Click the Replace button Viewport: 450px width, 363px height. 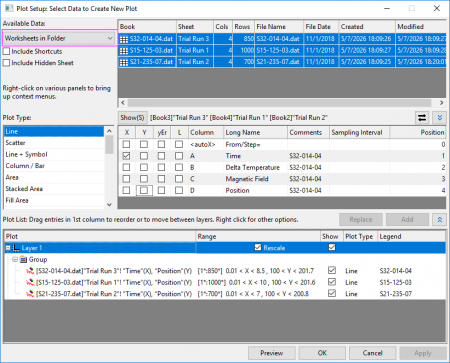pyautogui.click(x=361, y=219)
